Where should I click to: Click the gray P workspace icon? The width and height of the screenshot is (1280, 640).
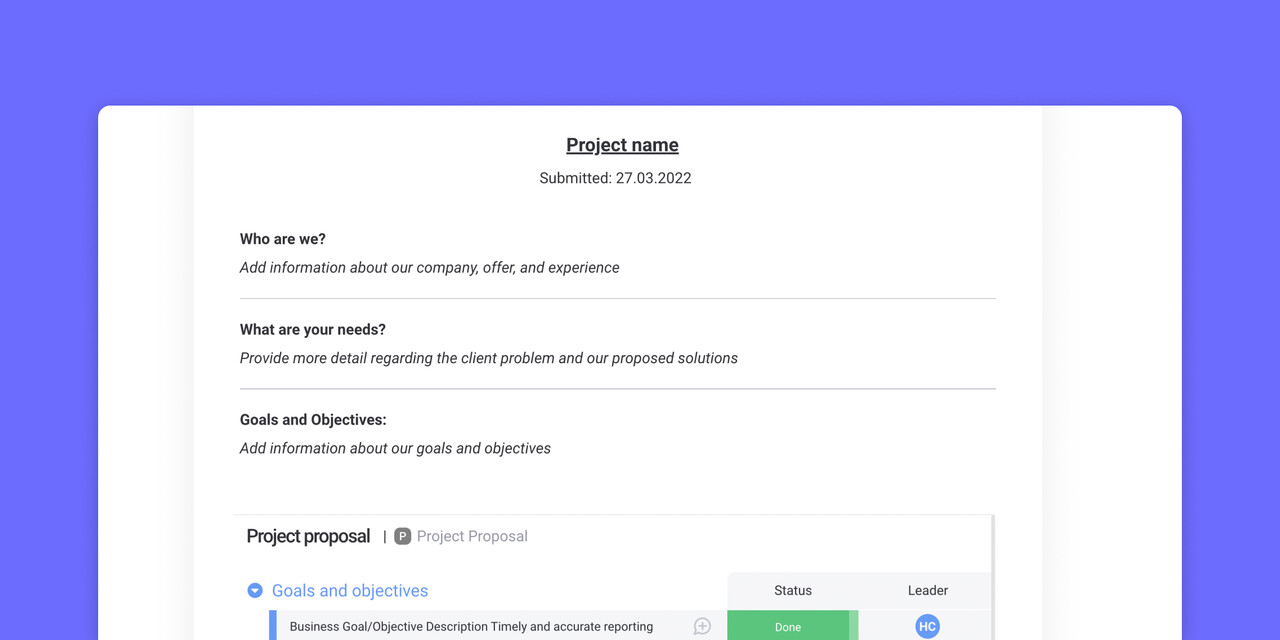coord(403,537)
